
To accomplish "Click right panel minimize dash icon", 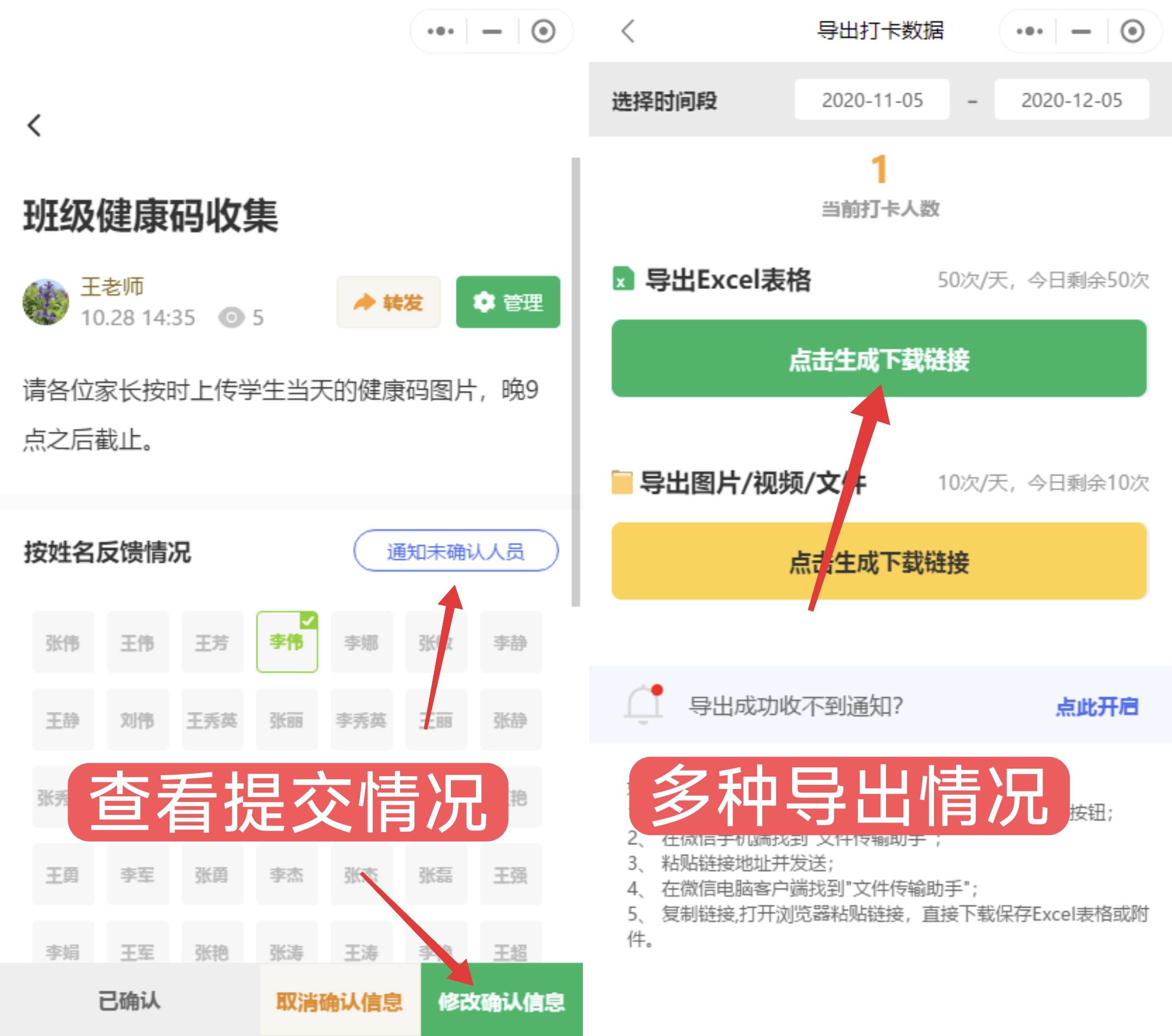I will 1081,31.
